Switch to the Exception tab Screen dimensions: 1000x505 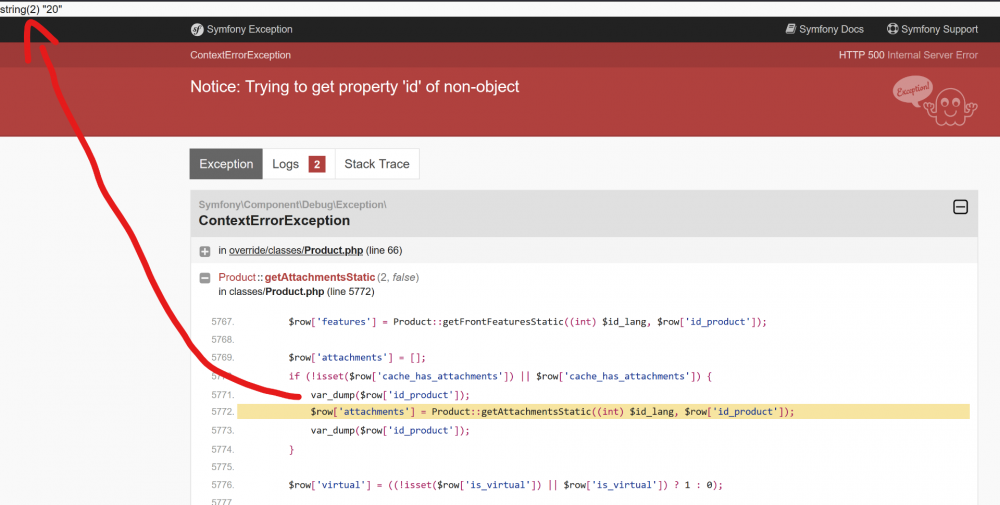(226, 164)
